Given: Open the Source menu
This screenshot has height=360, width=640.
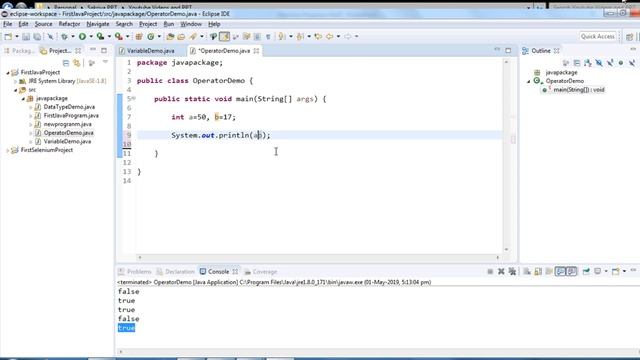Looking at the screenshot, I should pyautogui.click(x=43, y=24).
